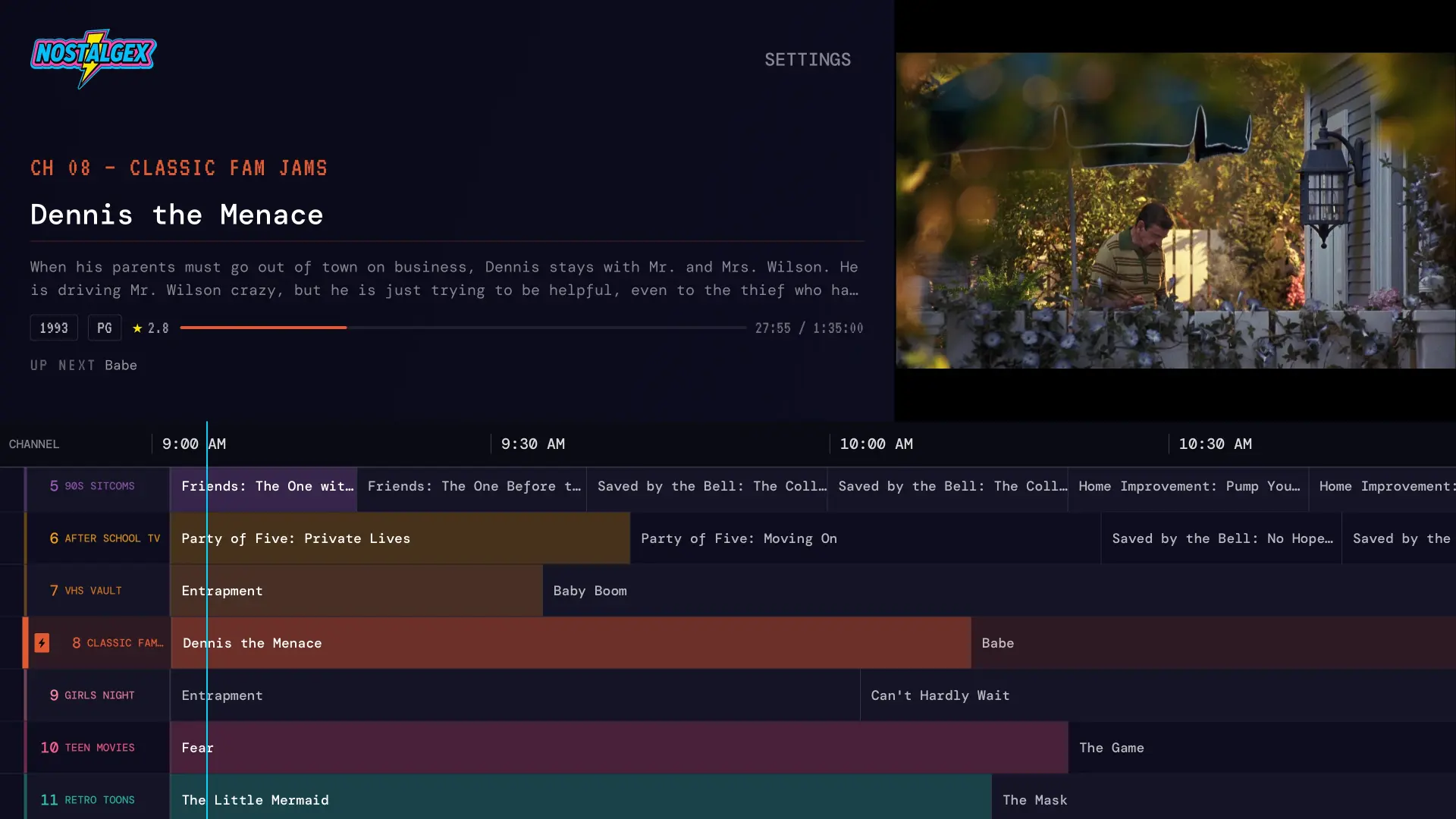Select Babe in the channel 8 row
The height and width of the screenshot is (819, 1456).
[x=1213, y=643]
